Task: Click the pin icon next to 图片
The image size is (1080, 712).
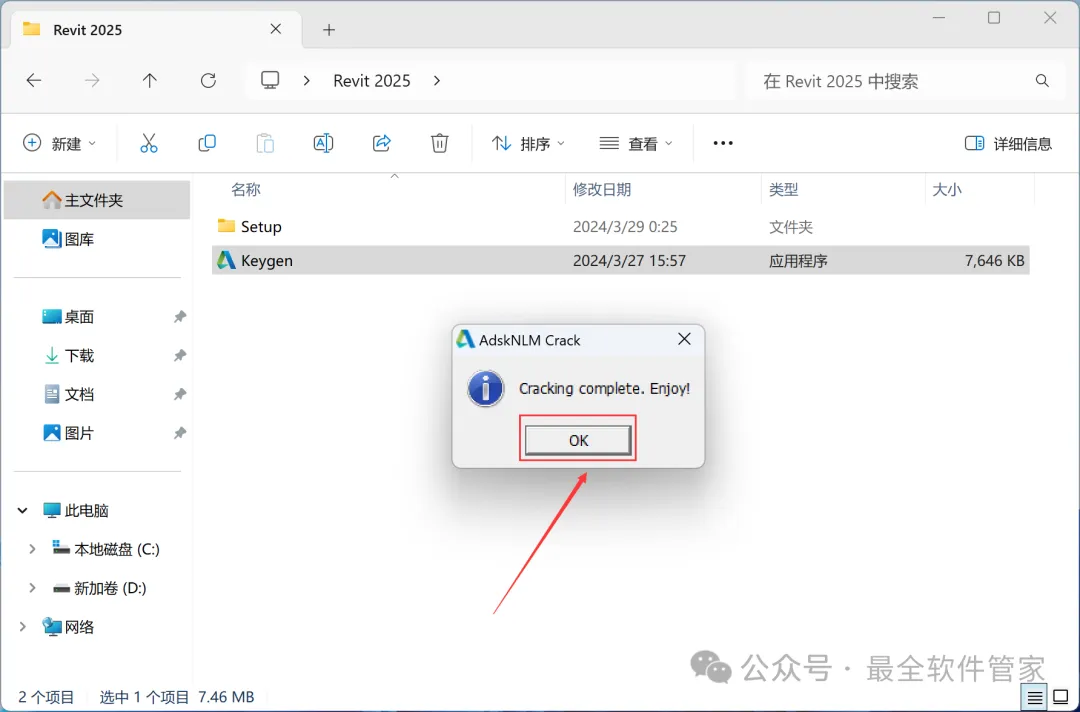Action: (179, 433)
